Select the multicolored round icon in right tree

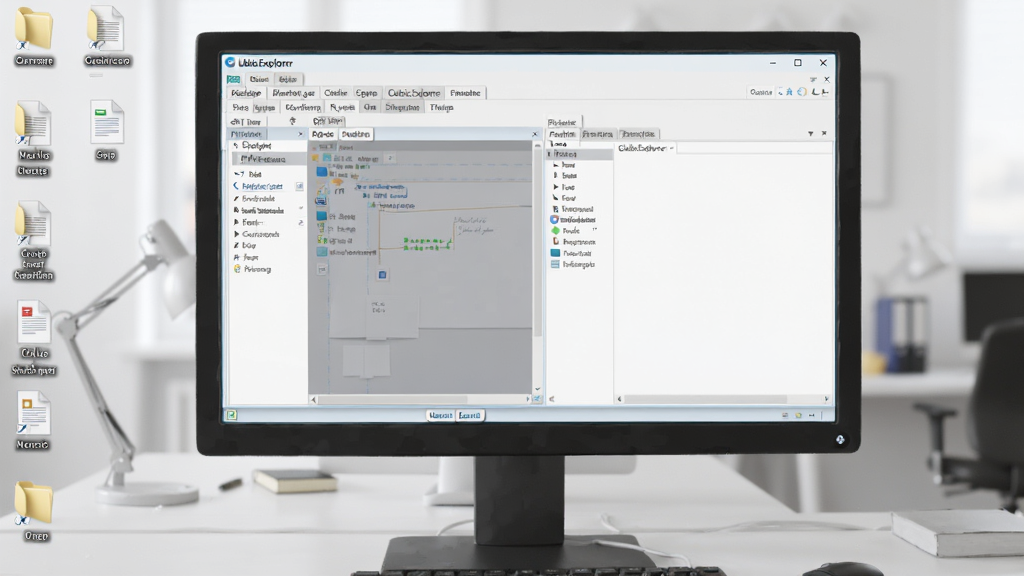(x=554, y=219)
